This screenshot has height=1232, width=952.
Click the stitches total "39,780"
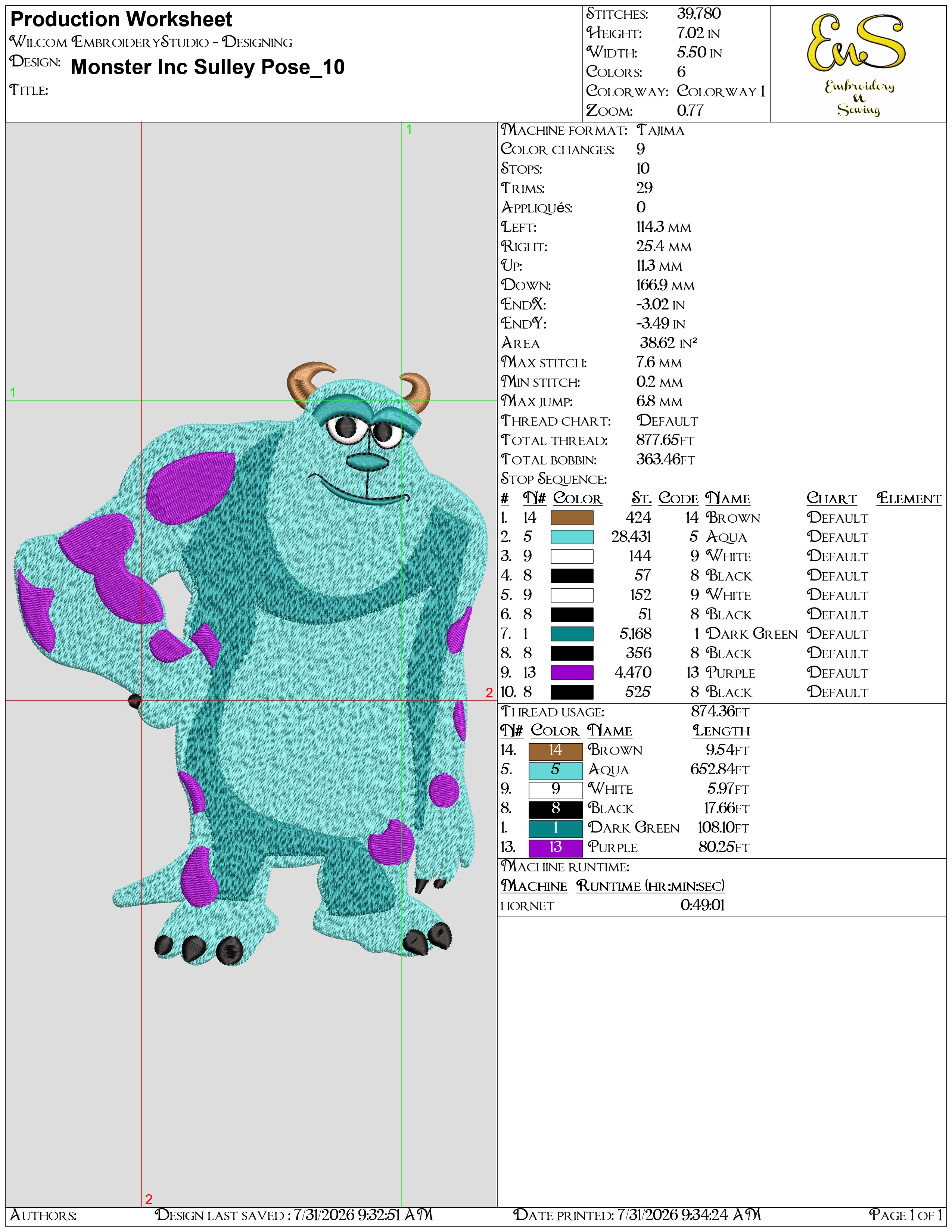[699, 13]
